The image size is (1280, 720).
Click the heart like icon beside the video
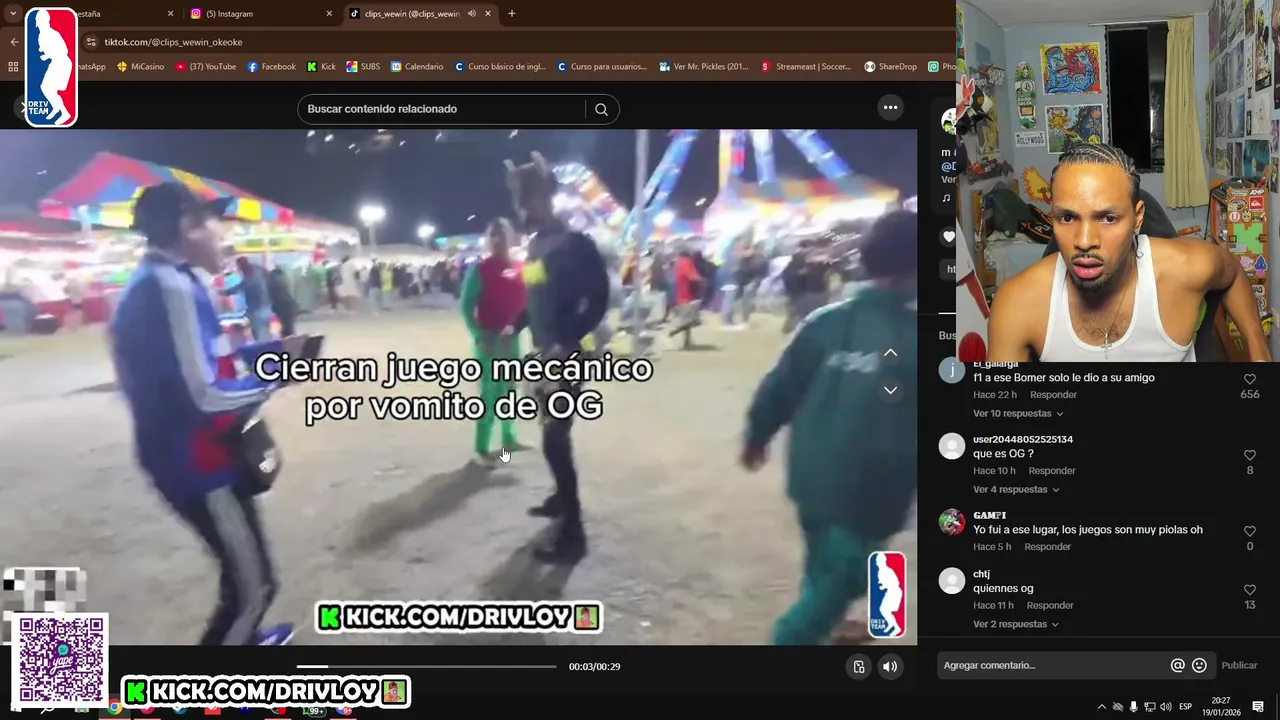click(949, 237)
